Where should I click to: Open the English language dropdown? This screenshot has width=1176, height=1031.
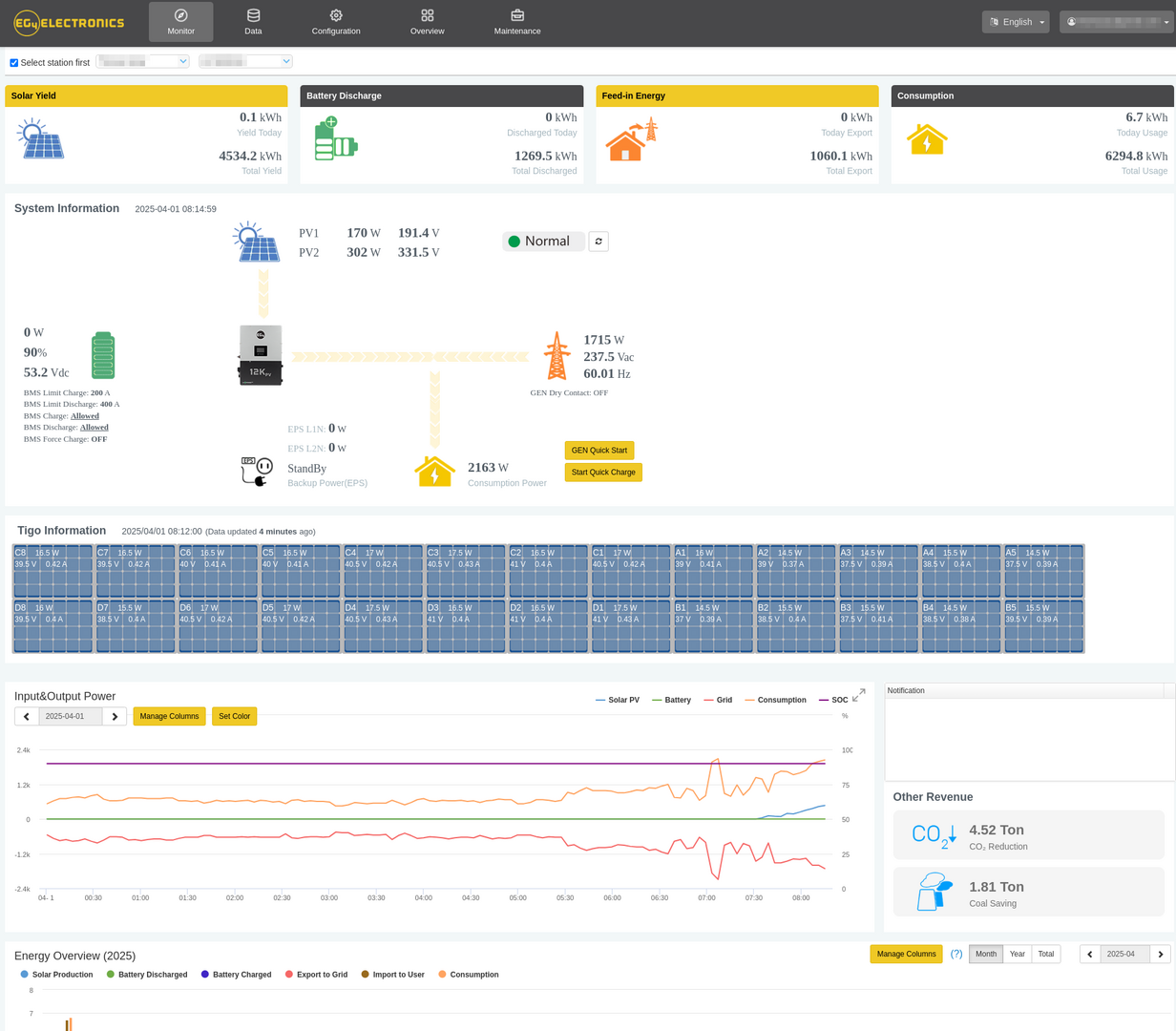pyautogui.click(x=1015, y=22)
